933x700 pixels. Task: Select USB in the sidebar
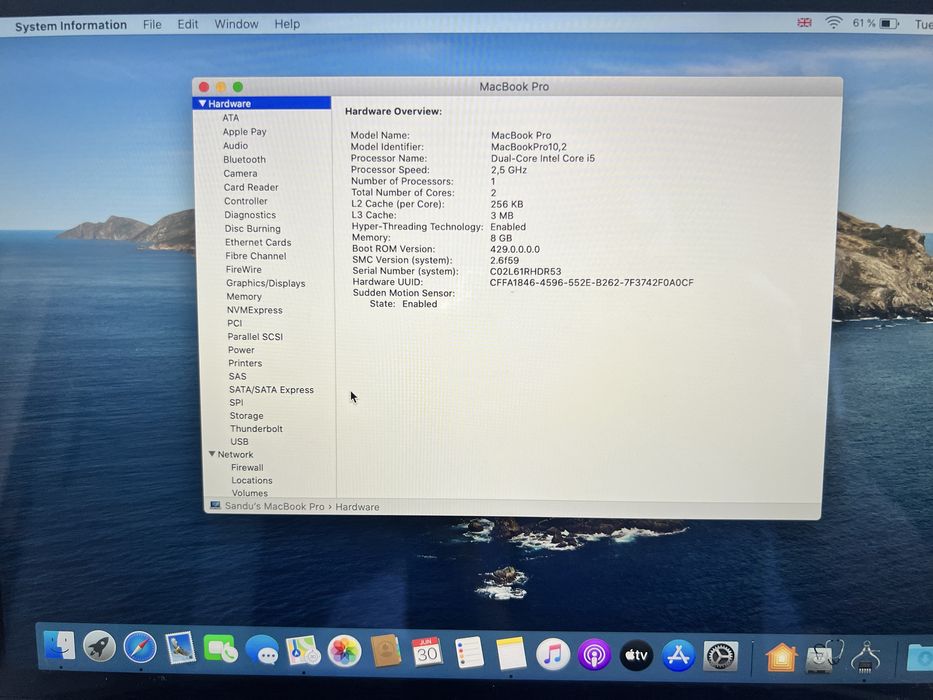(240, 442)
